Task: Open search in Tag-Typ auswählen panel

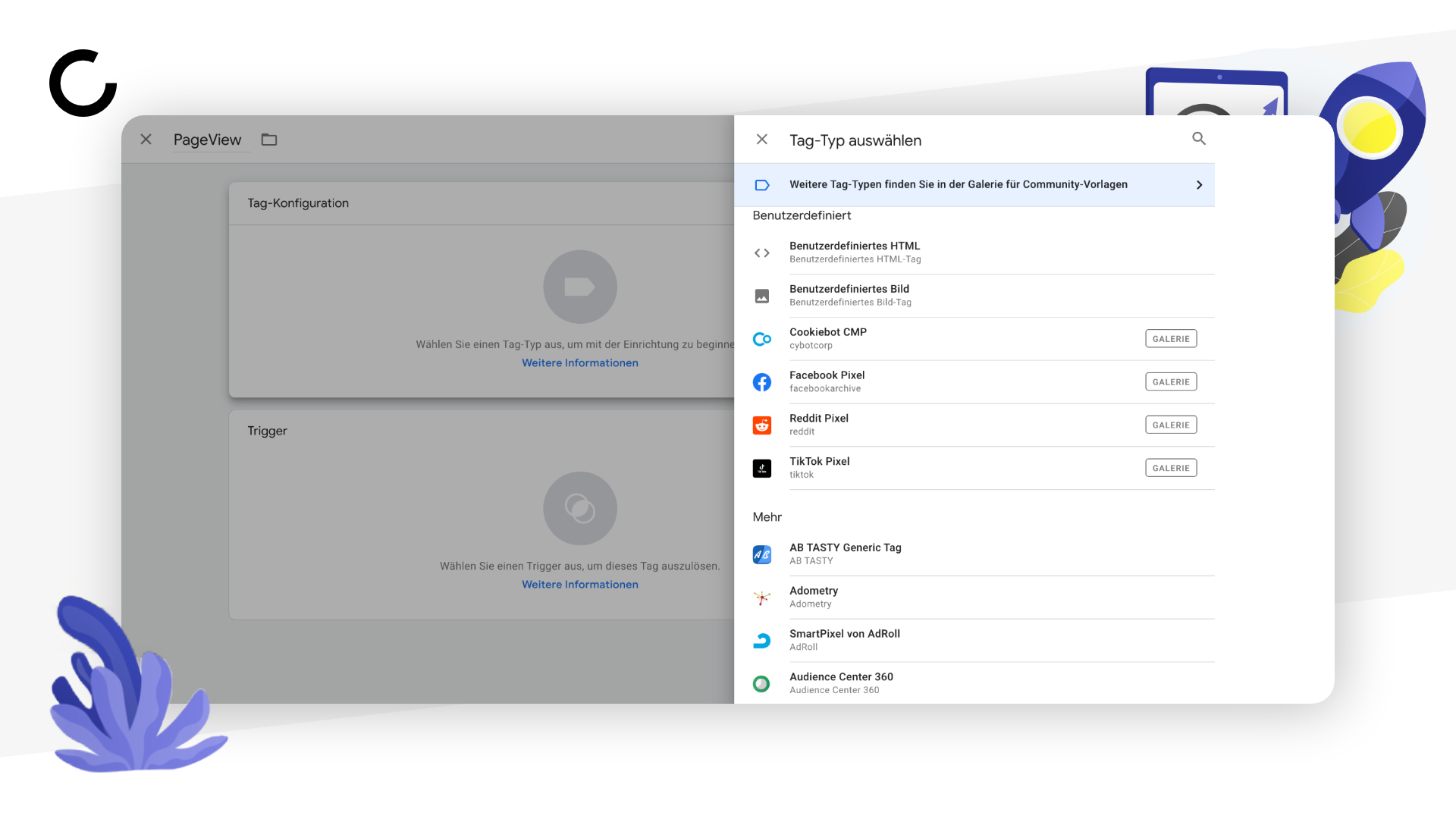Action: [1199, 139]
